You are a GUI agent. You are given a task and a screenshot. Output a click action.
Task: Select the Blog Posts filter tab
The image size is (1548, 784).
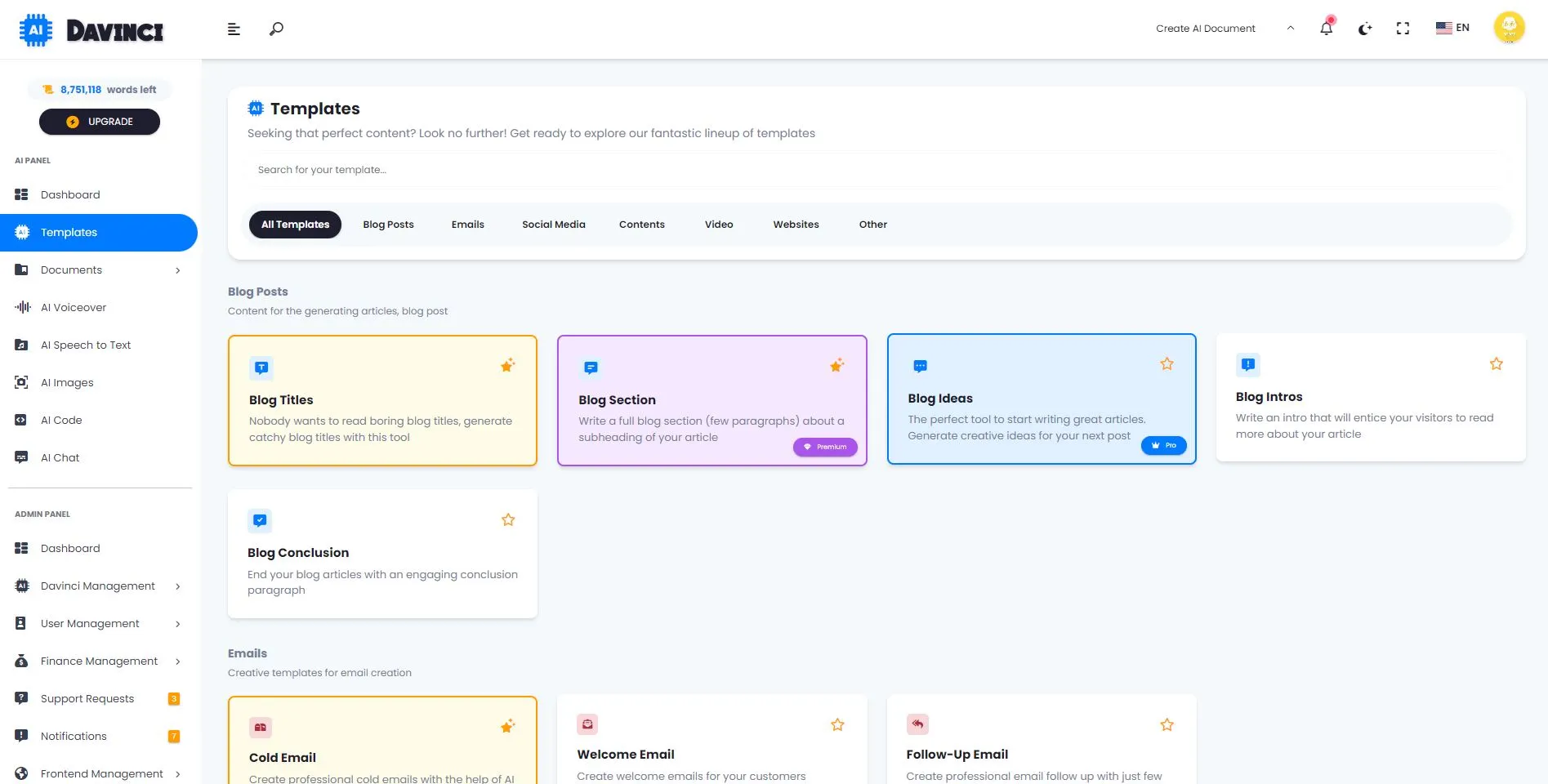click(x=388, y=225)
